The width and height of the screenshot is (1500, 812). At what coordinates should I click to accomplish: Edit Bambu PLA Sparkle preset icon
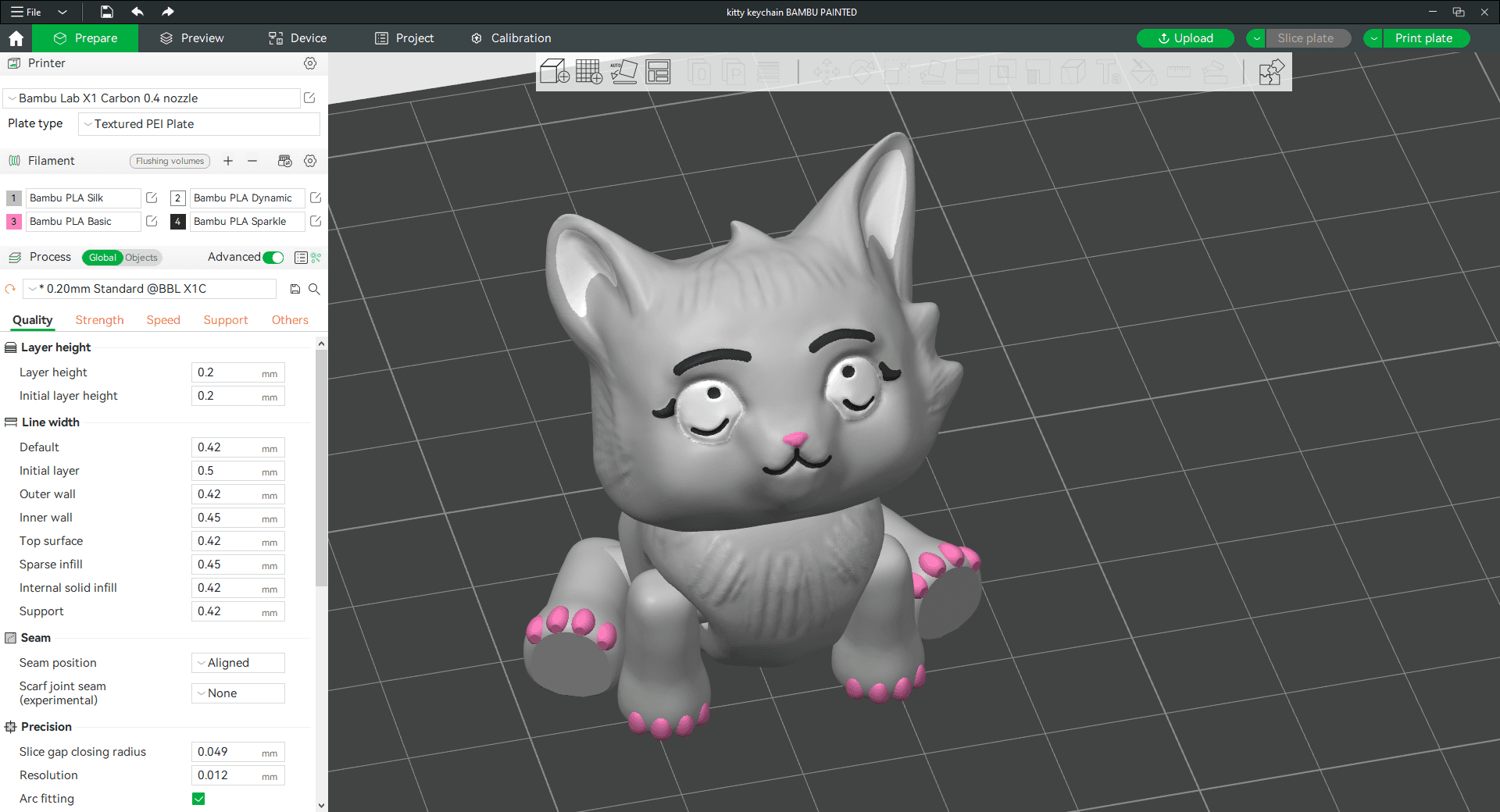[316, 222]
